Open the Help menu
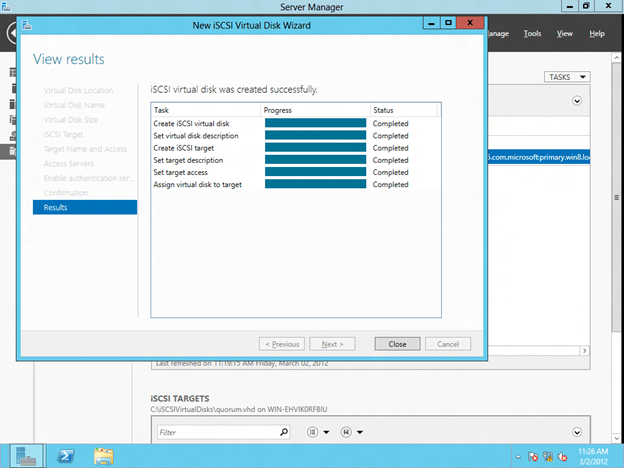 pyautogui.click(x=597, y=33)
